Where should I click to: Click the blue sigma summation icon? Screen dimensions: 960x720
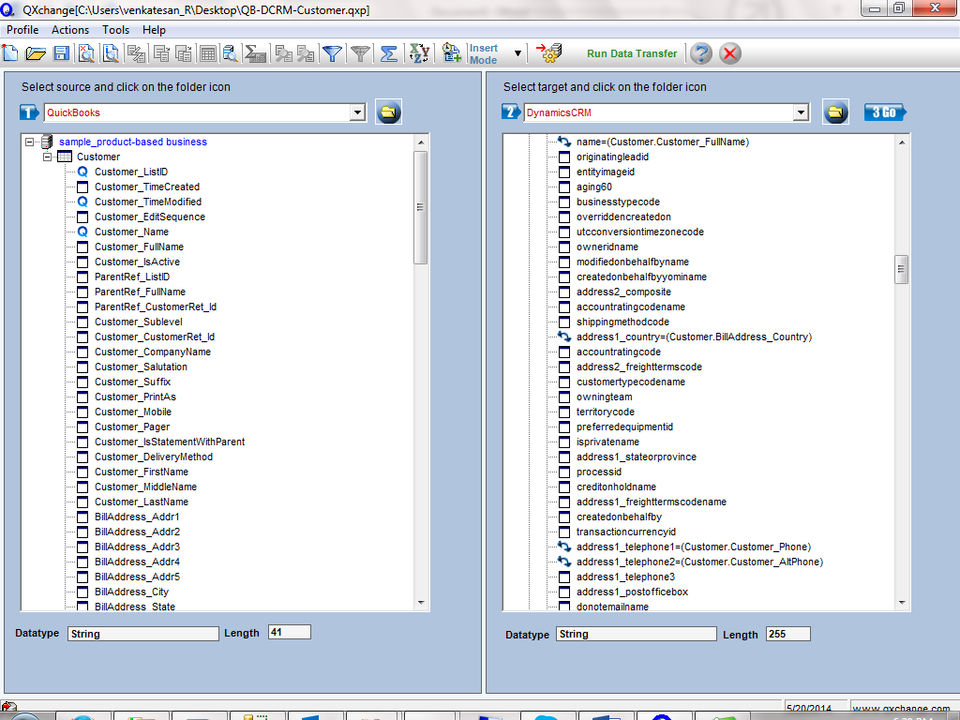[x=388, y=54]
